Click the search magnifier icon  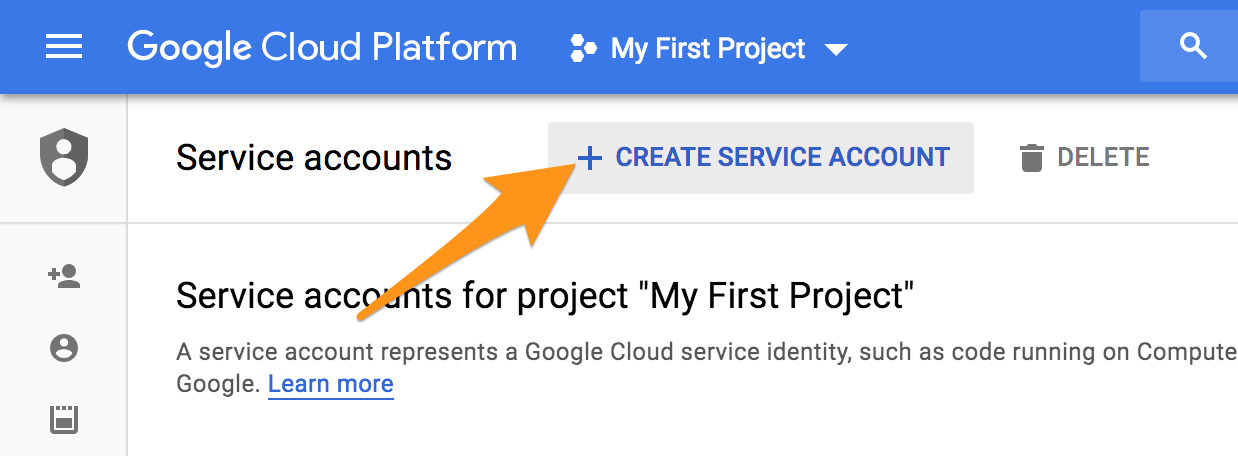click(x=1192, y=46)
